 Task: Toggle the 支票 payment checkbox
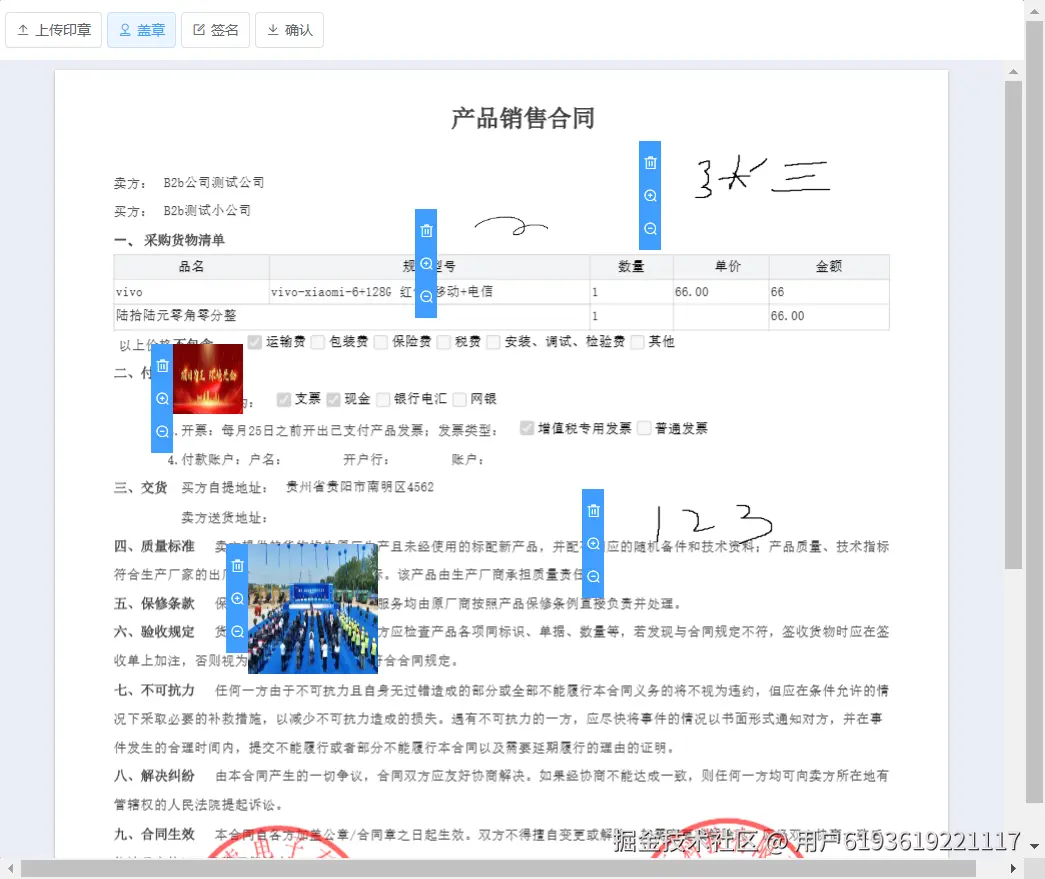click(x=284, y=399)
